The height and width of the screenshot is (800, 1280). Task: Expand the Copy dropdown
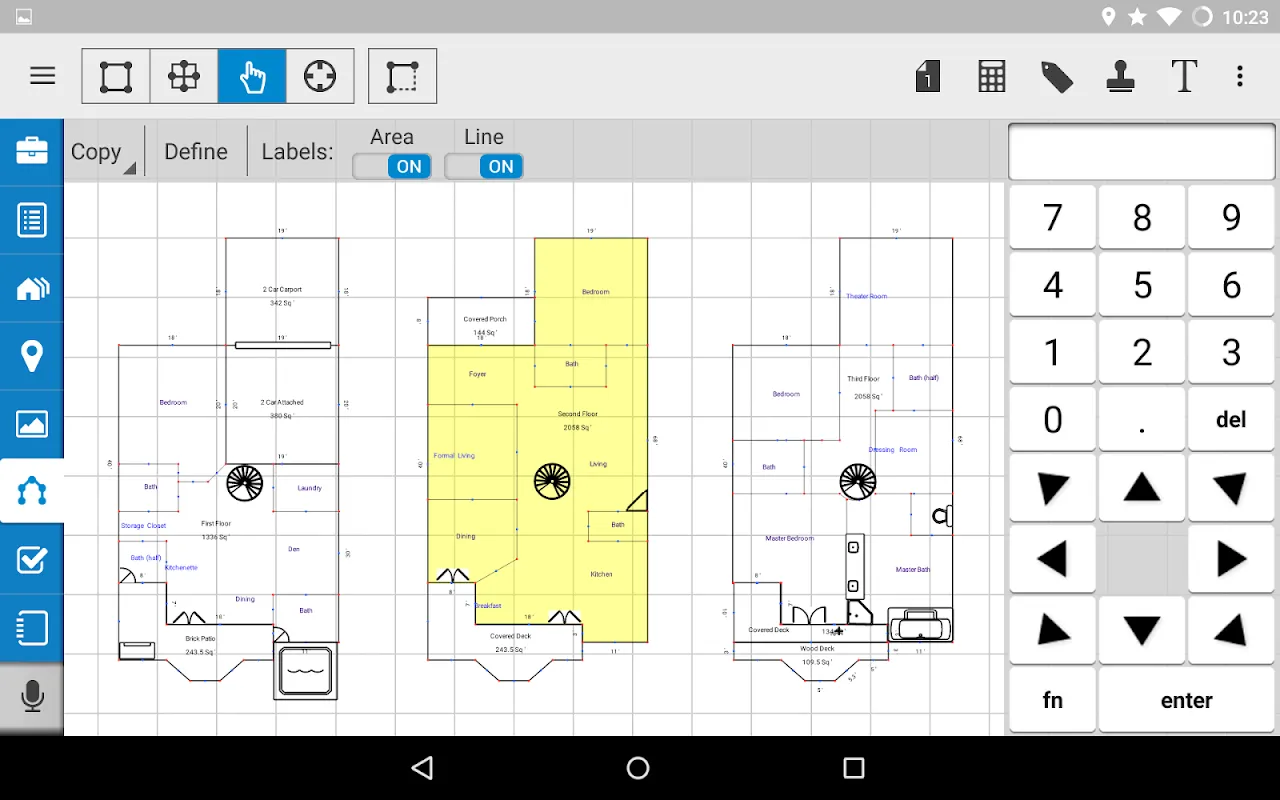[102, 152]
